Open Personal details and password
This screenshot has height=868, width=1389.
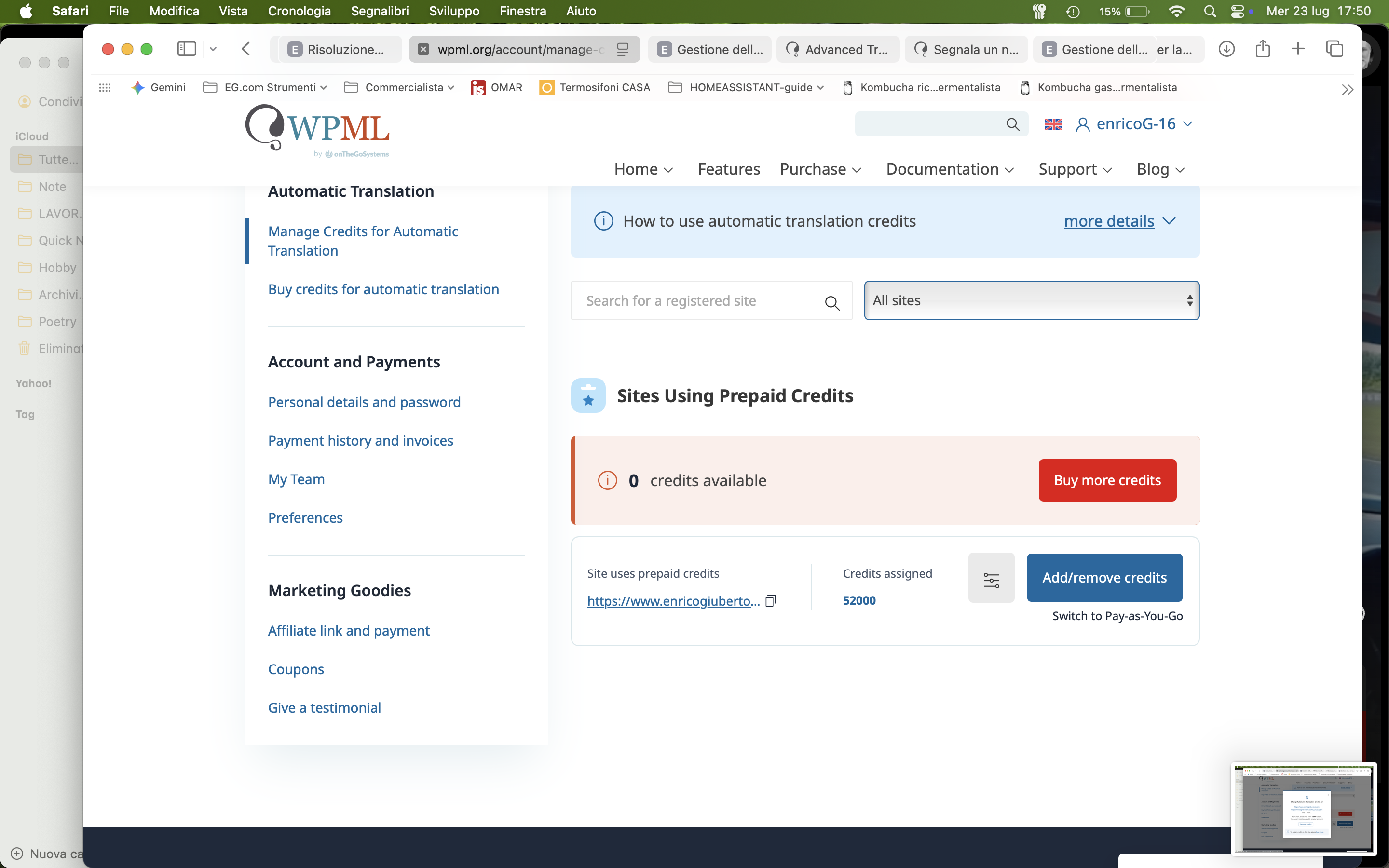pyautogui.click(x=365, y=403)
